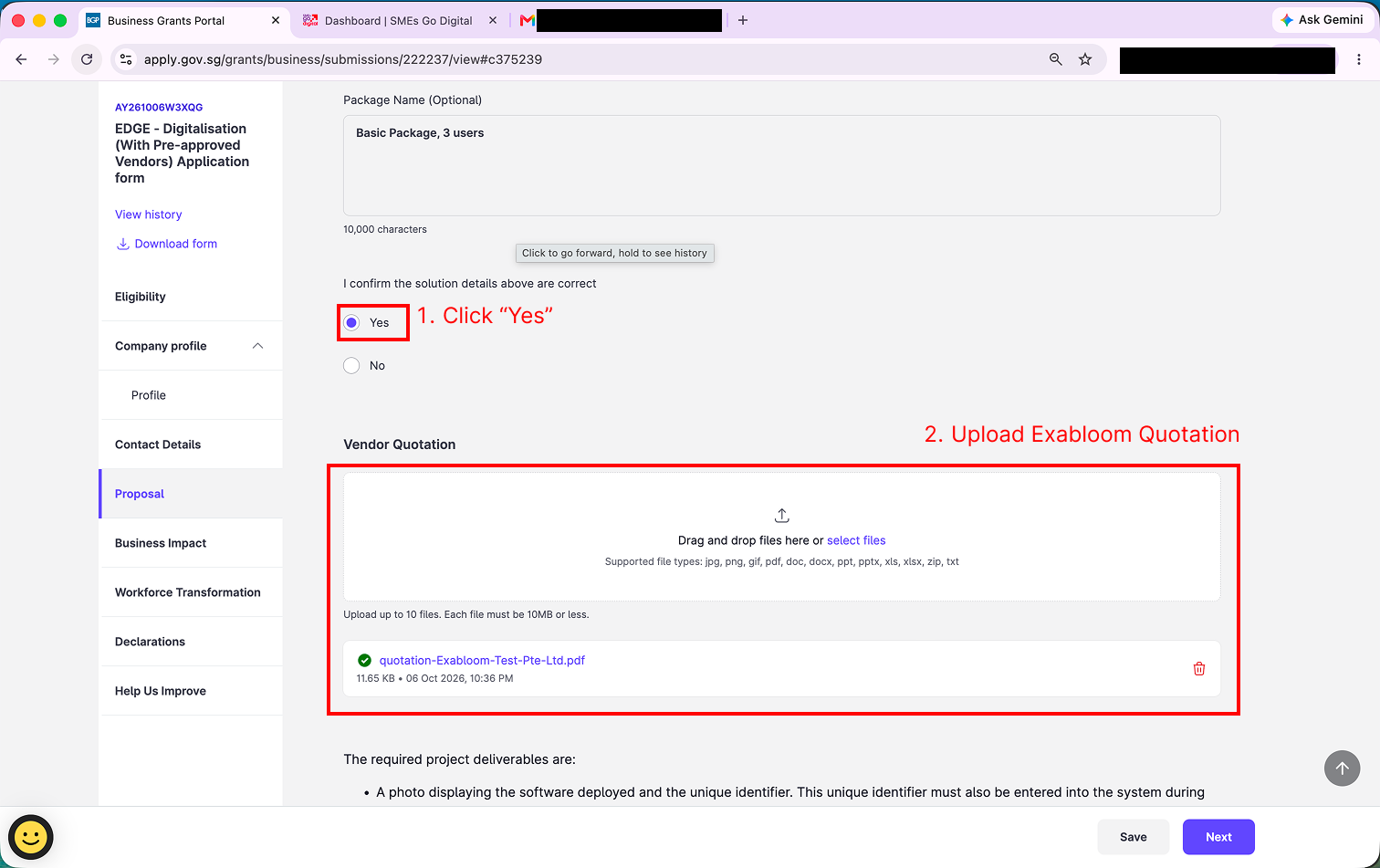Click the select files link

point(856,540)
